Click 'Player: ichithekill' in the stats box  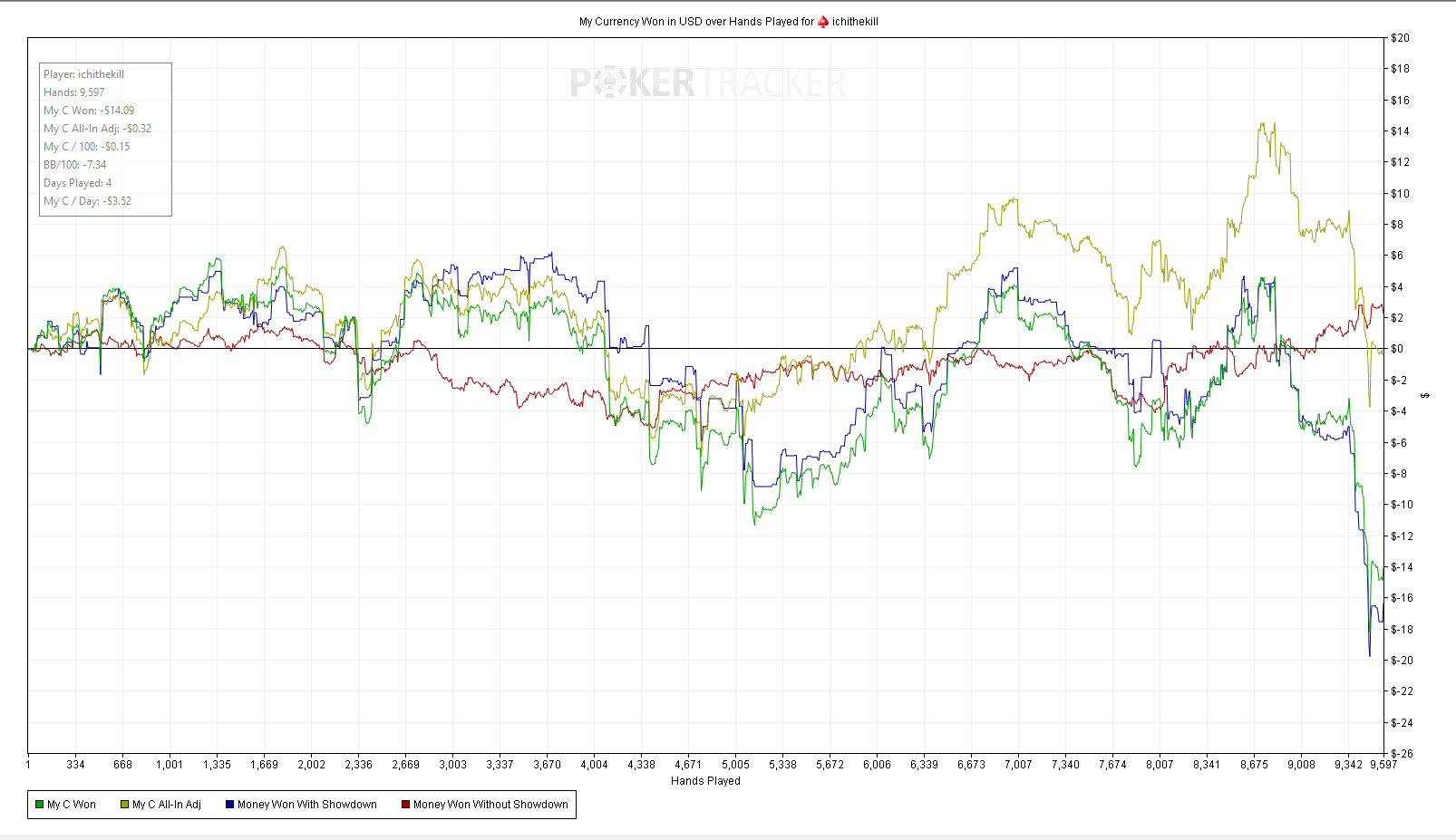tap(84, 74)
